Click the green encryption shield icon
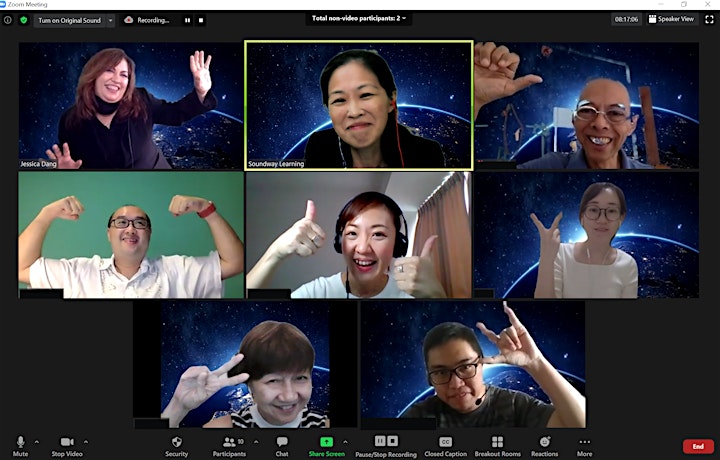Image resolution: width=720 pixels, height=460 pixels. pos(23,20)
